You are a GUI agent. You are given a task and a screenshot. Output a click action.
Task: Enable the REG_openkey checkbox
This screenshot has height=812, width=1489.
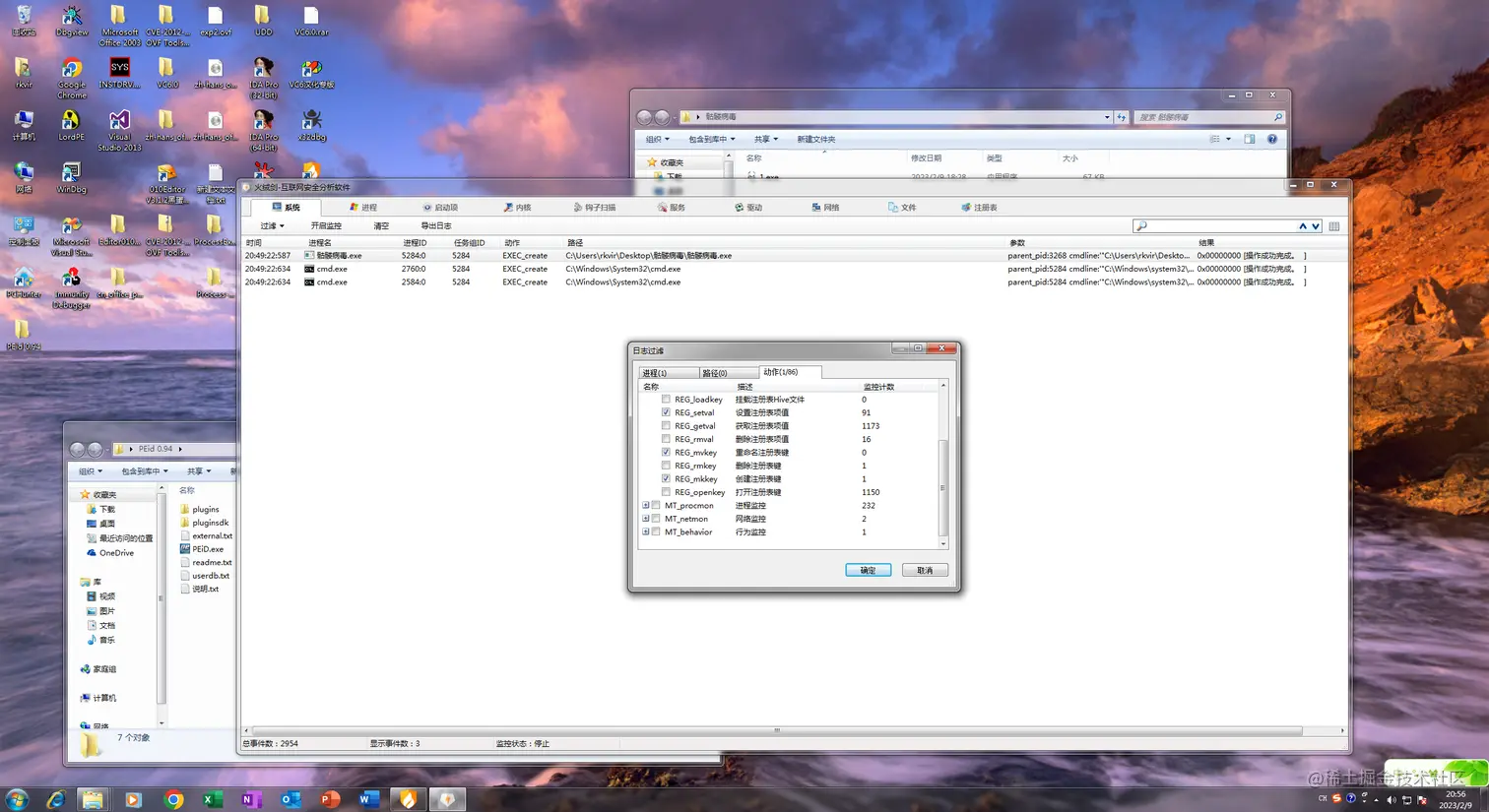coord(667,492)
